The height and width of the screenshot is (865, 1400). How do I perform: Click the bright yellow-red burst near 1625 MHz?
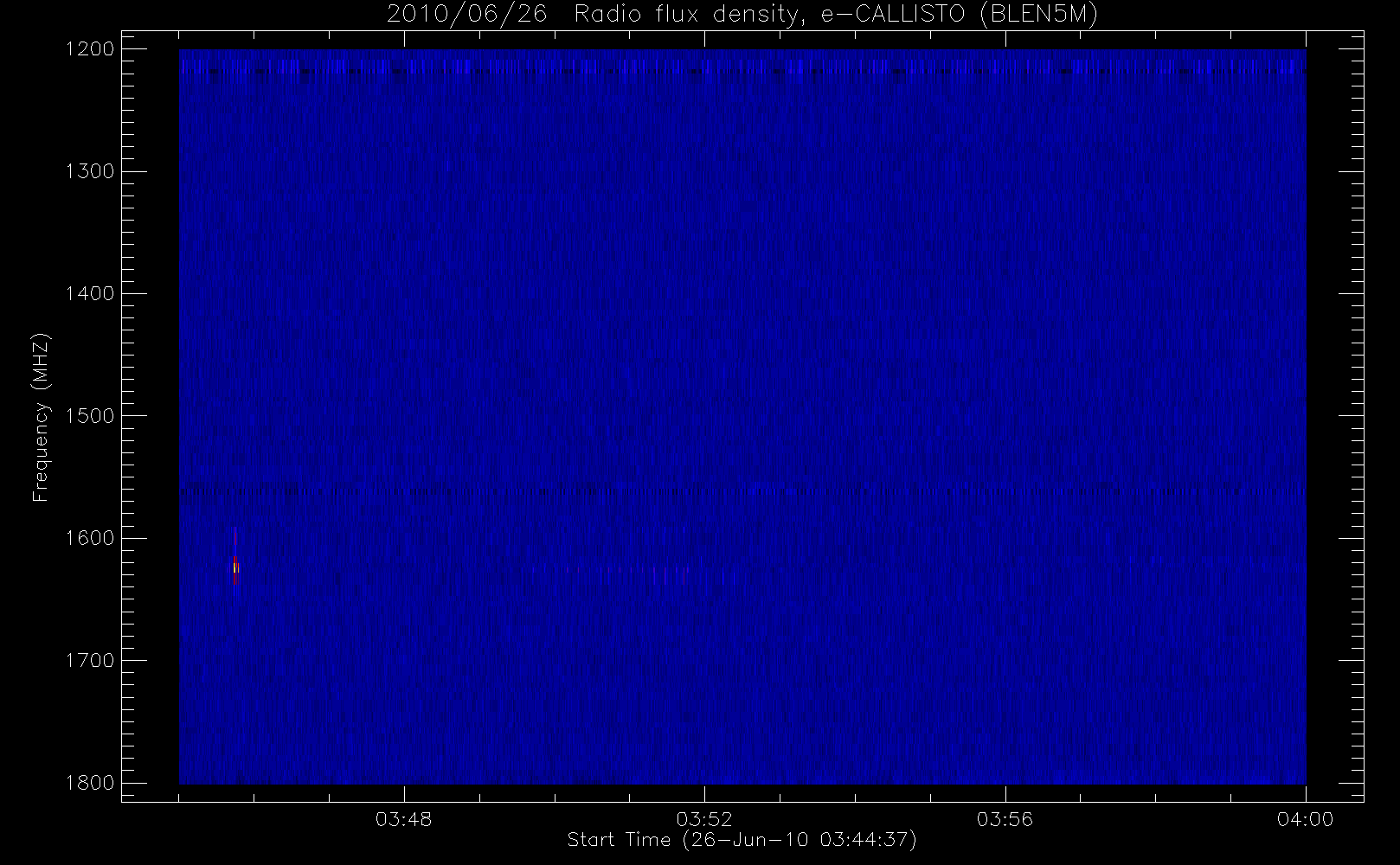coord(234,567)
